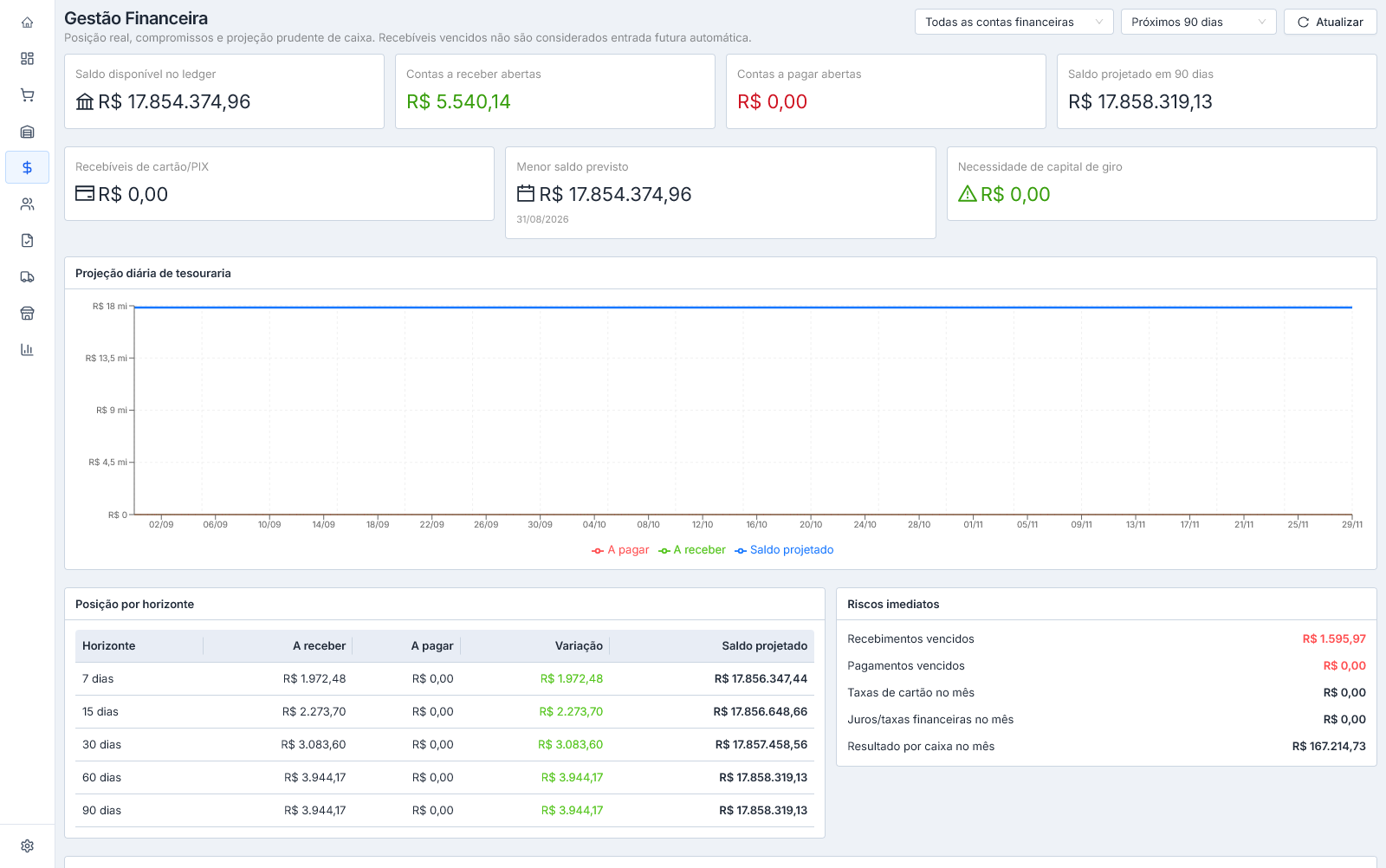Click the '31/08/2026' date under lowest balance
This screenshot has width=1386, height=868.
click(x=542, y=220)
